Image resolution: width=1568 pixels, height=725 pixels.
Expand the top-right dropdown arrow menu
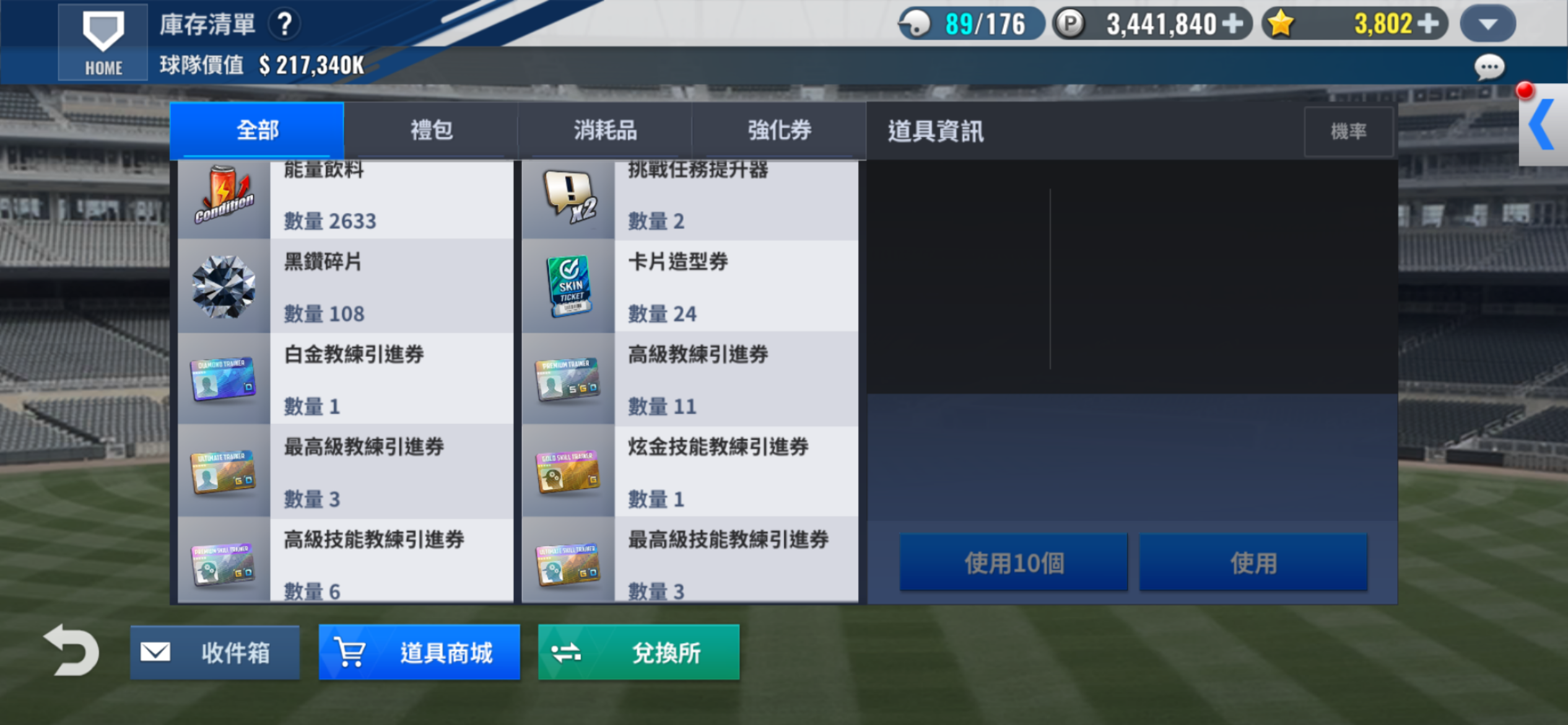point(1487,24)
